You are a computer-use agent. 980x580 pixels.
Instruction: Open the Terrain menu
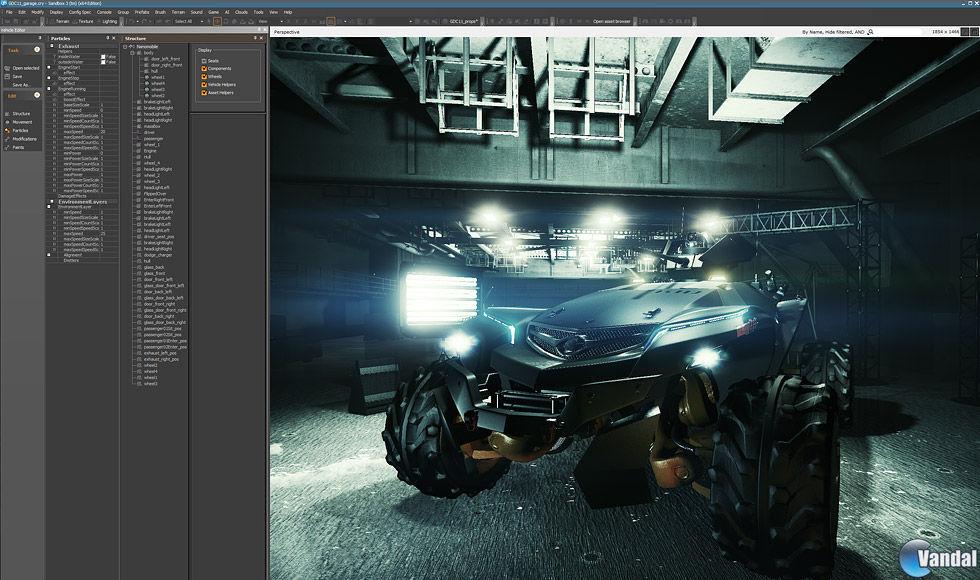(x=178, y=12)
